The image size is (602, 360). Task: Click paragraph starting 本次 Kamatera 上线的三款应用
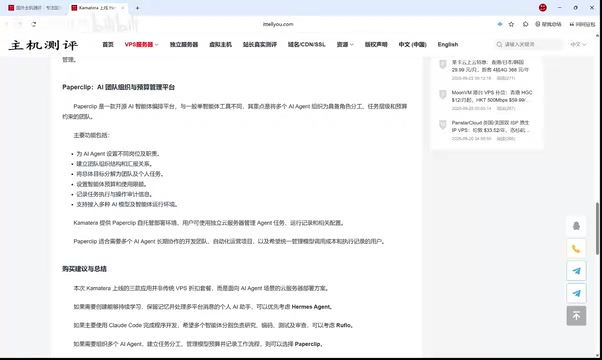[201, 288]
